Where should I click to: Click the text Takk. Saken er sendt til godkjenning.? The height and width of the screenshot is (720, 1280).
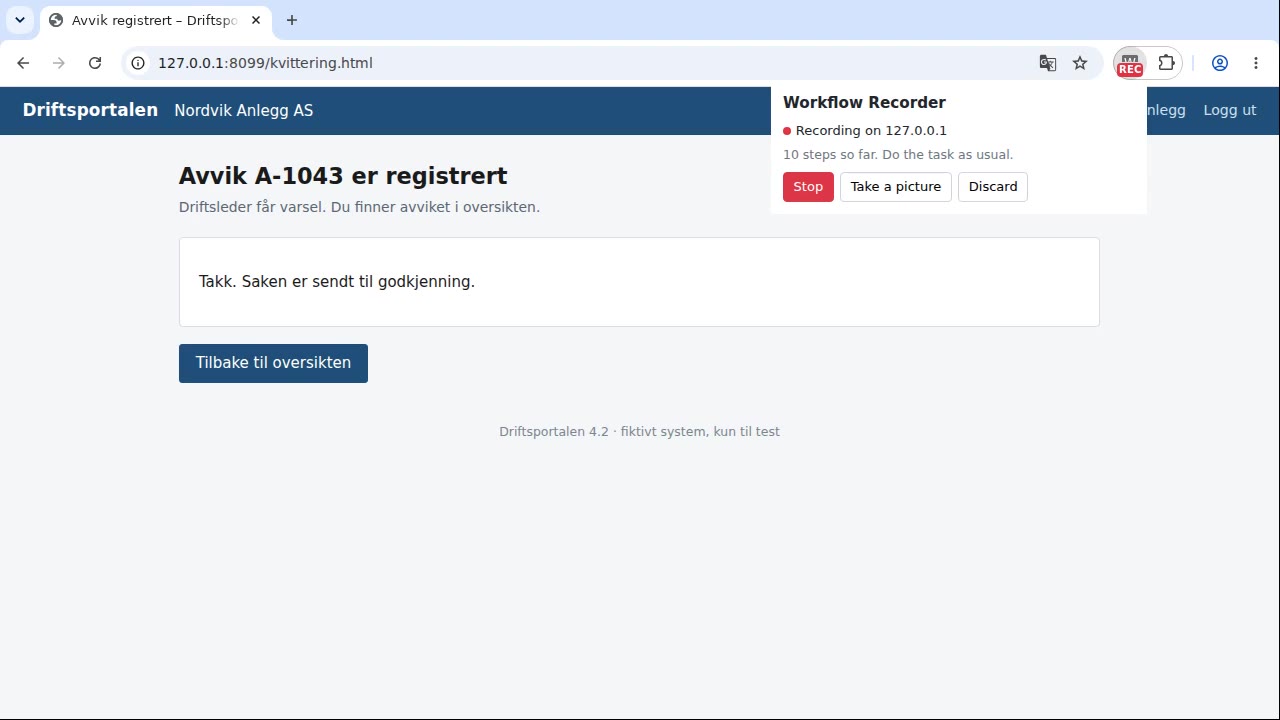pyautogui.click(x=337, y=282)
